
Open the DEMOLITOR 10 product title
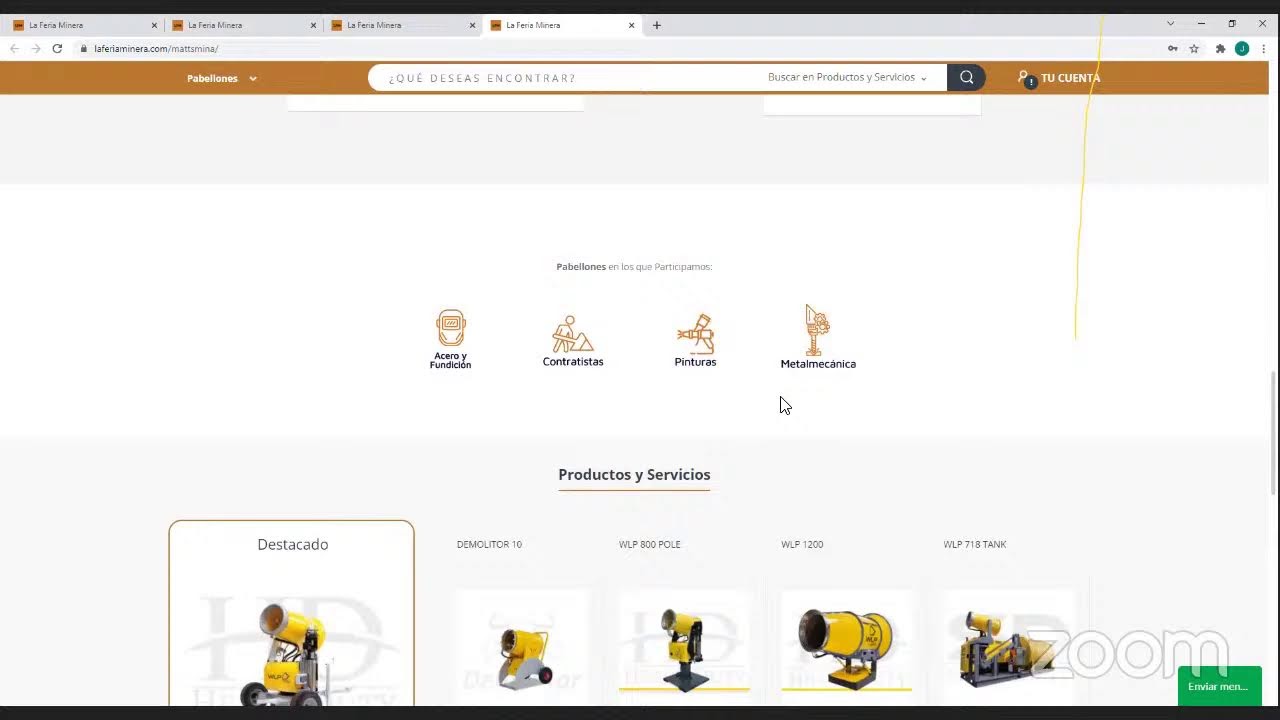489,545
